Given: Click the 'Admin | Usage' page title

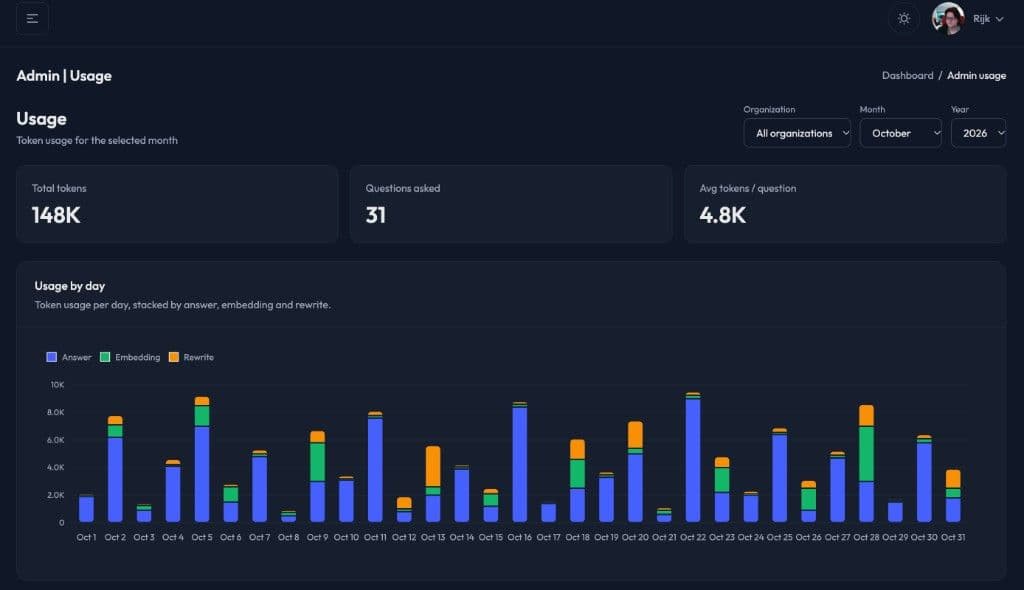Looking at the screenshot, I should (x=64, y=76).
